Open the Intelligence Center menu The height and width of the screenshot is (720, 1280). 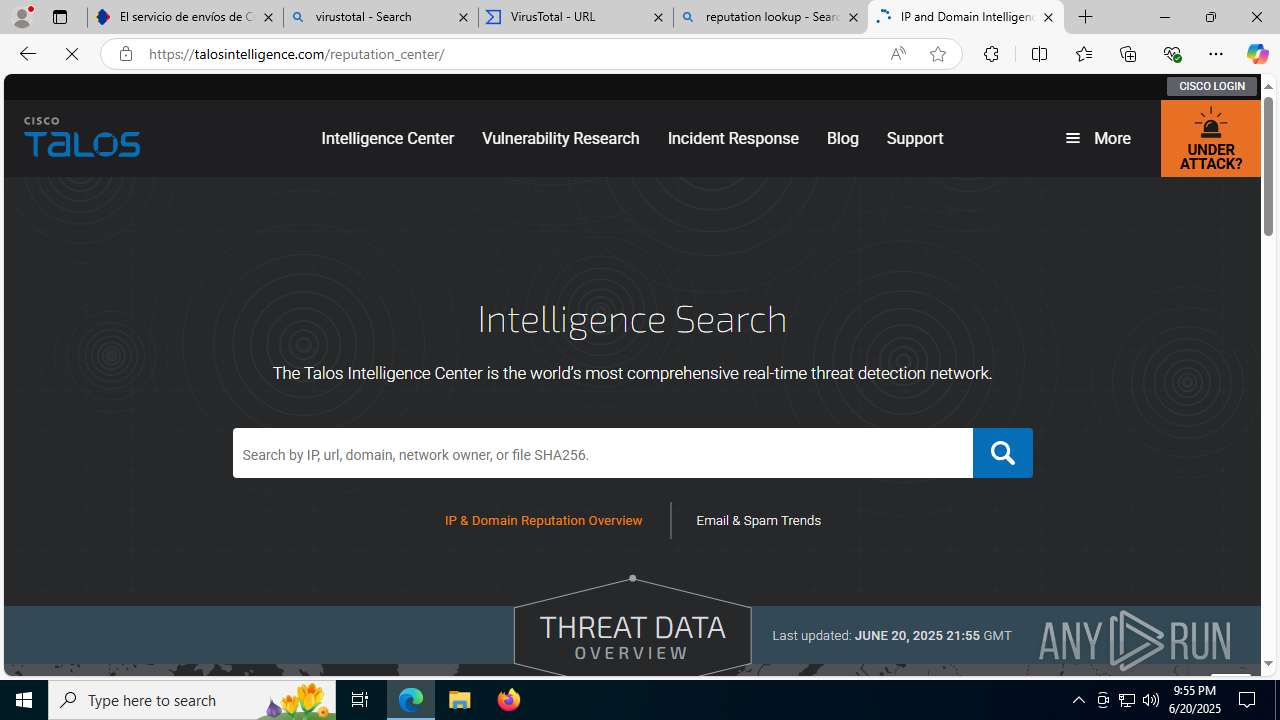(x=387, y=138)
